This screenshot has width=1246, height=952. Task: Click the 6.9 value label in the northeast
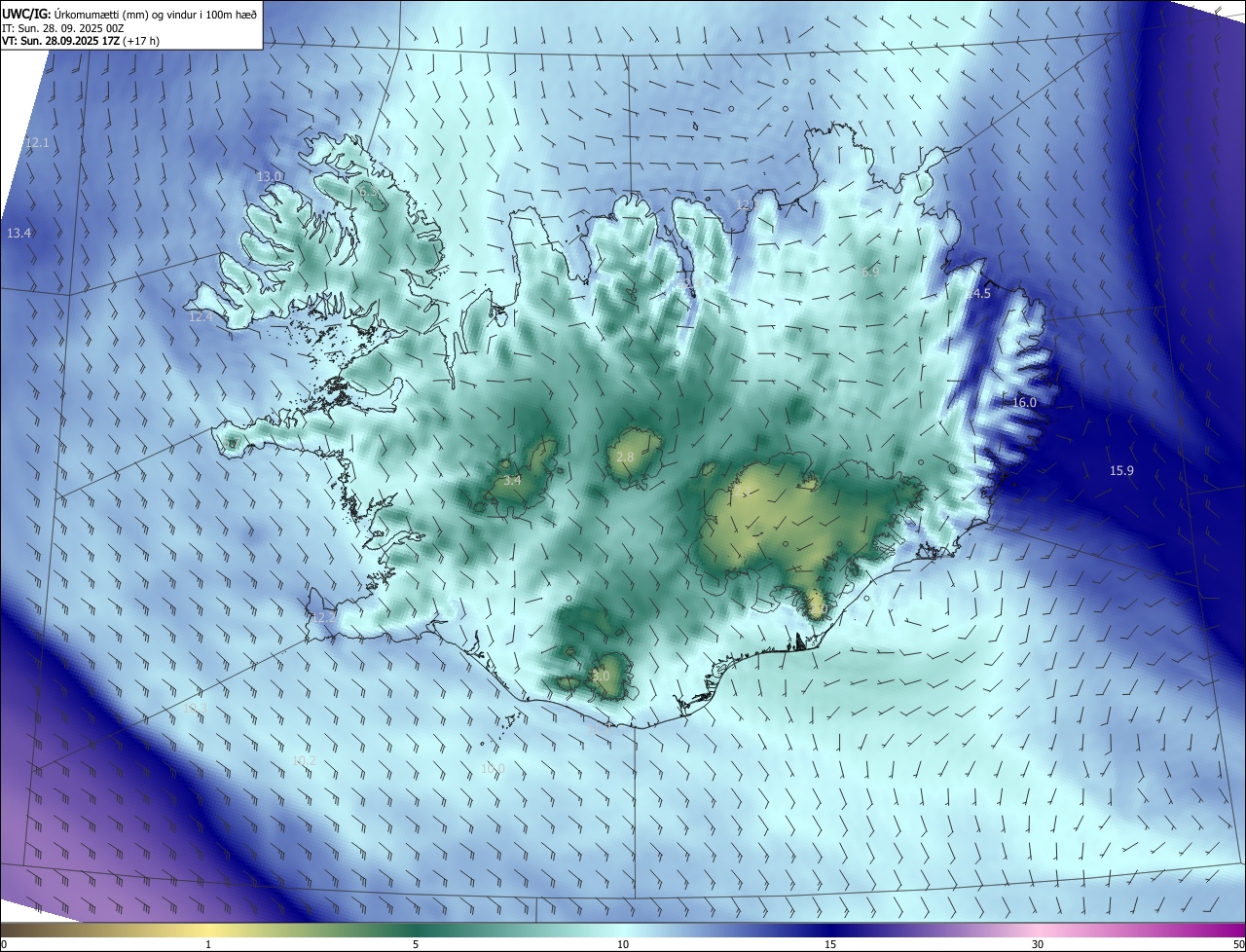(x=870, y=273)
